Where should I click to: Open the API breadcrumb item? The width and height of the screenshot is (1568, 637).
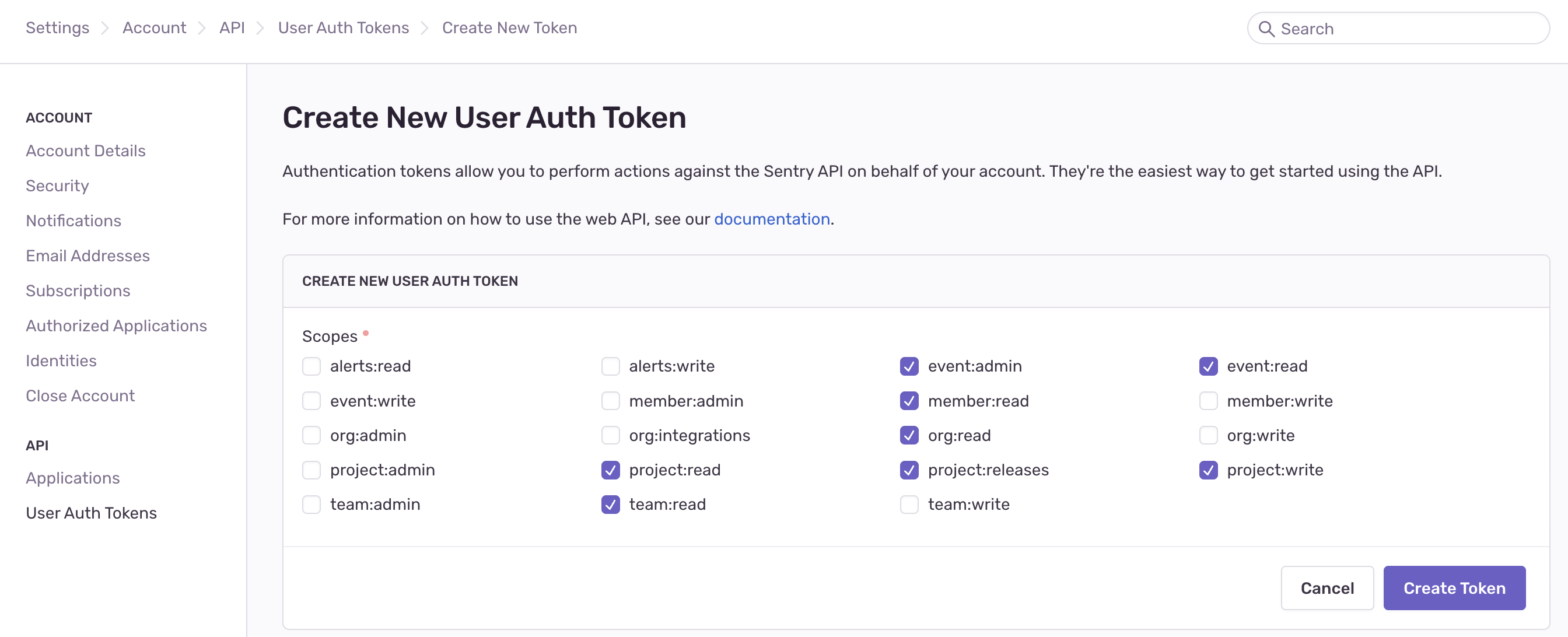tap(232, 28)
